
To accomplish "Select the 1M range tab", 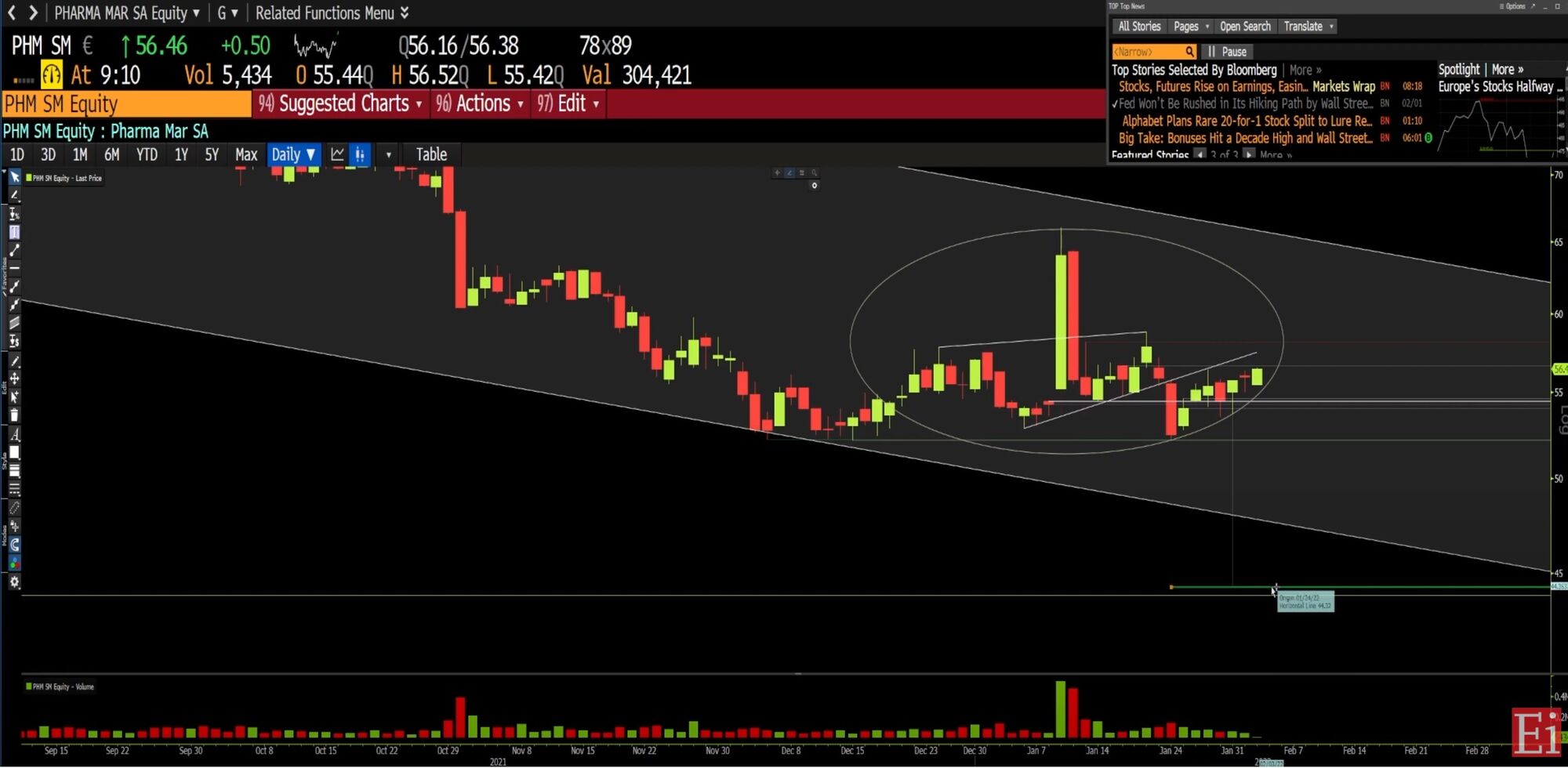I will [80, 154].
